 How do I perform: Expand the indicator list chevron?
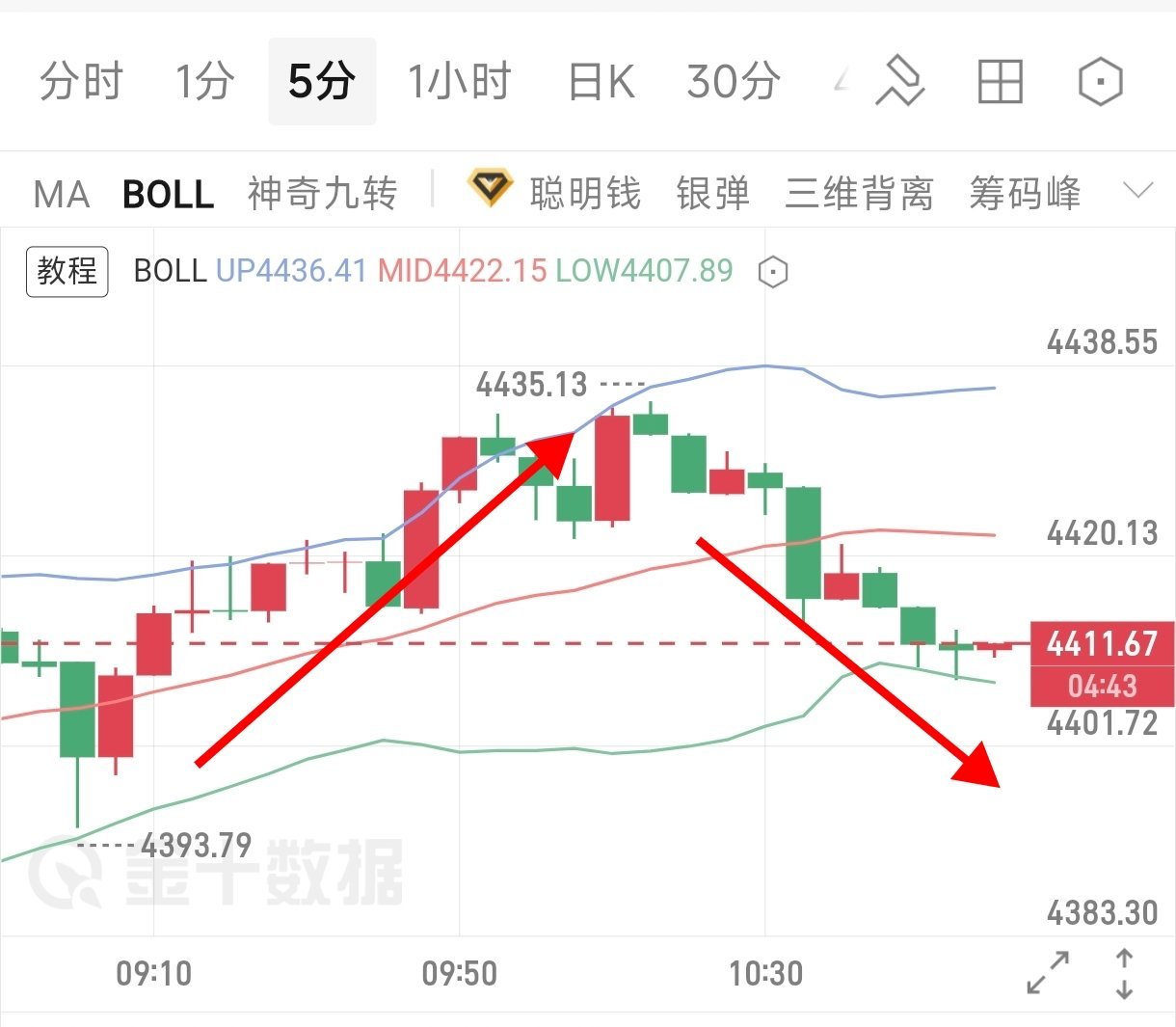[x=1138, y=190]
